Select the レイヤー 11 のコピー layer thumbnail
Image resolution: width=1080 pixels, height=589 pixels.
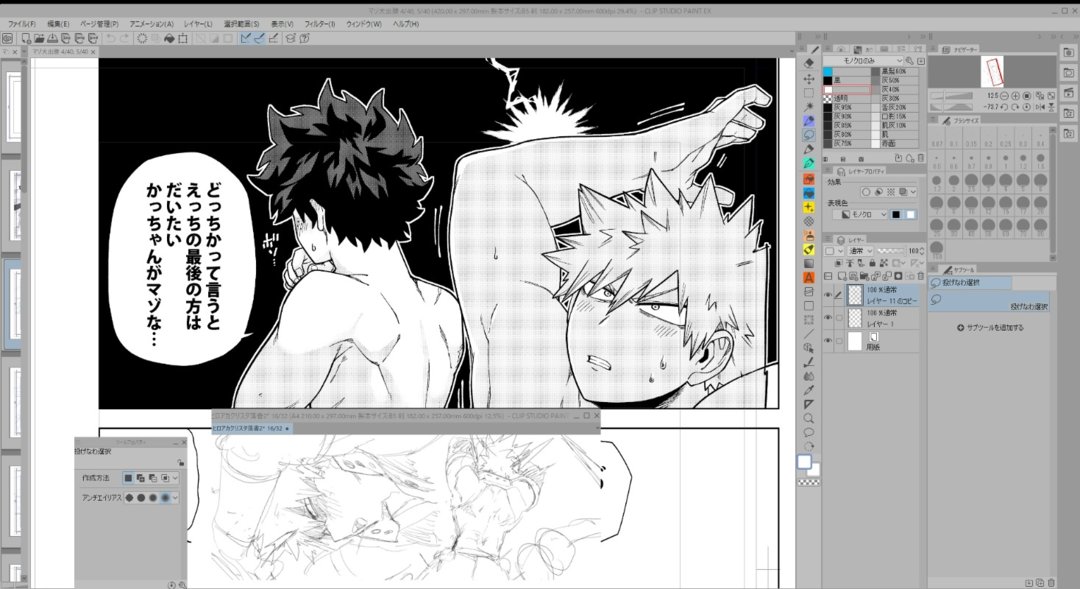coord(855,296)
